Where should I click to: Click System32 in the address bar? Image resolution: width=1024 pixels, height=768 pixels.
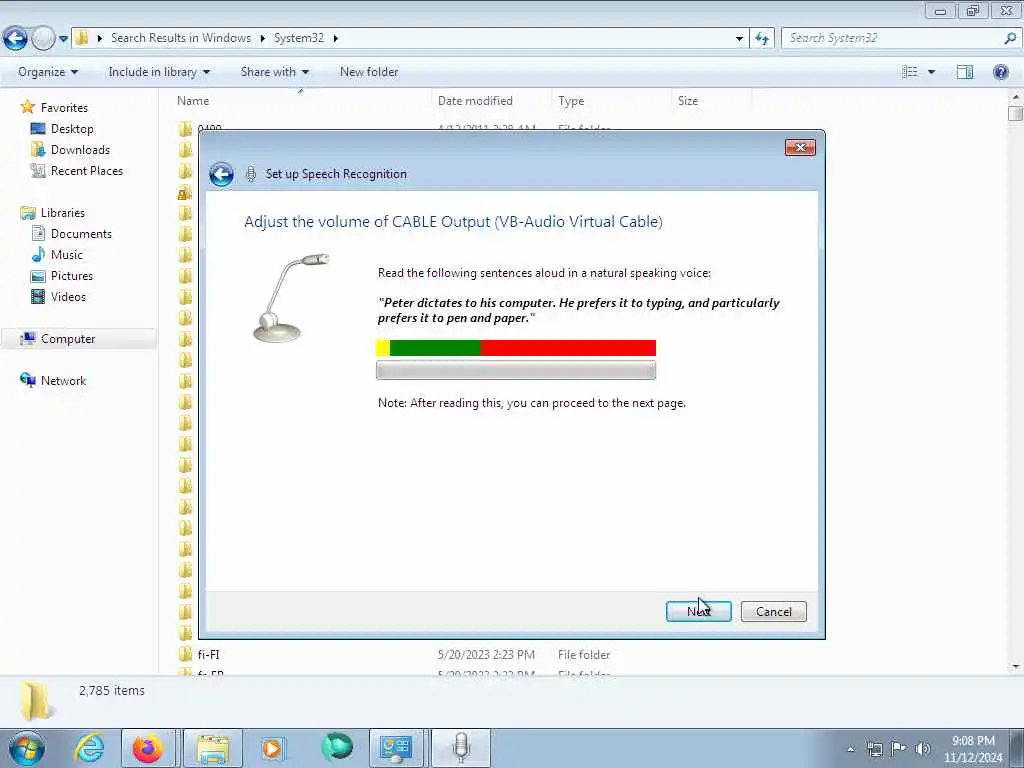(298, 38)
